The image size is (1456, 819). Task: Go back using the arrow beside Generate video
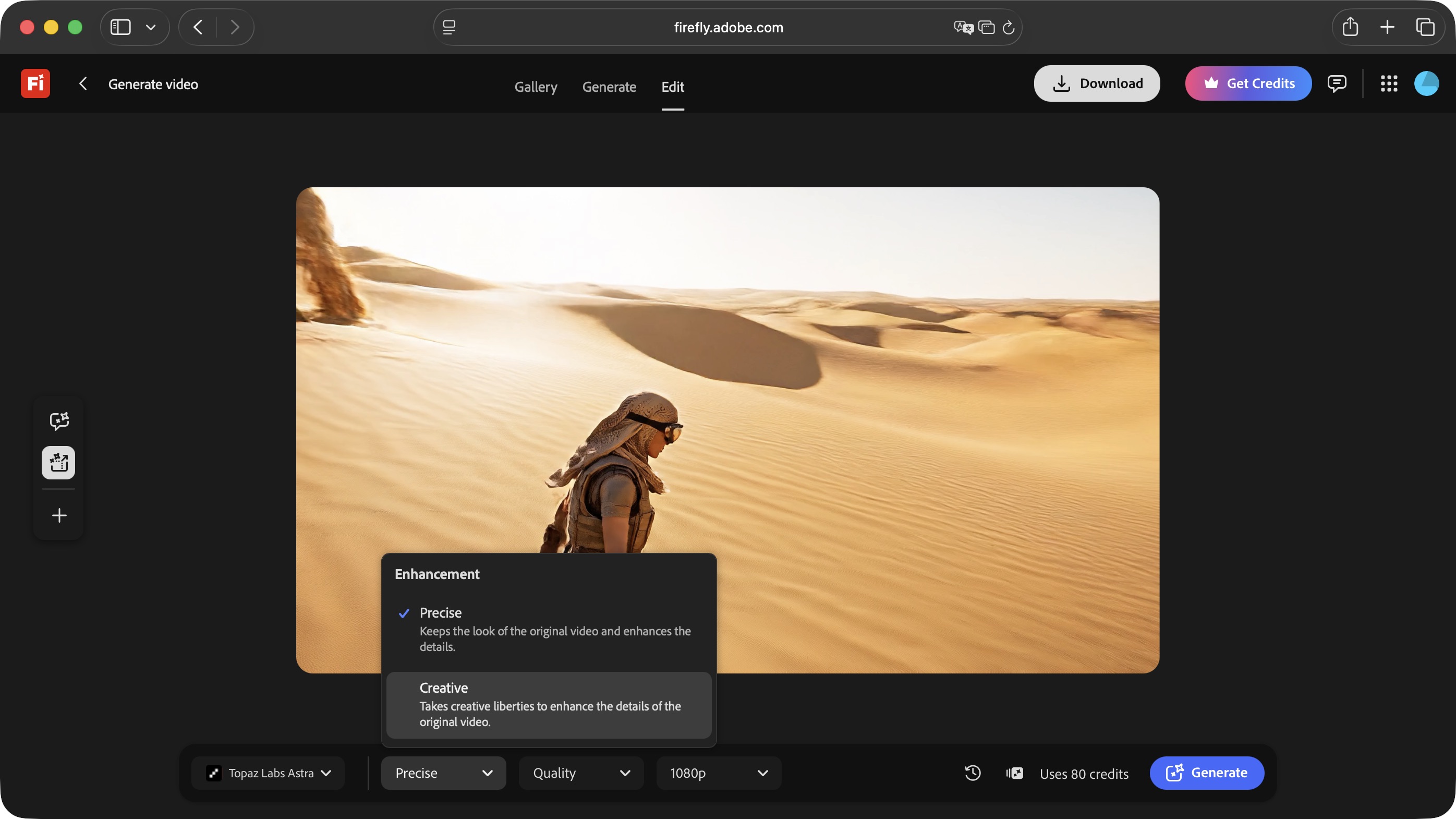click(x=82, y=83)
